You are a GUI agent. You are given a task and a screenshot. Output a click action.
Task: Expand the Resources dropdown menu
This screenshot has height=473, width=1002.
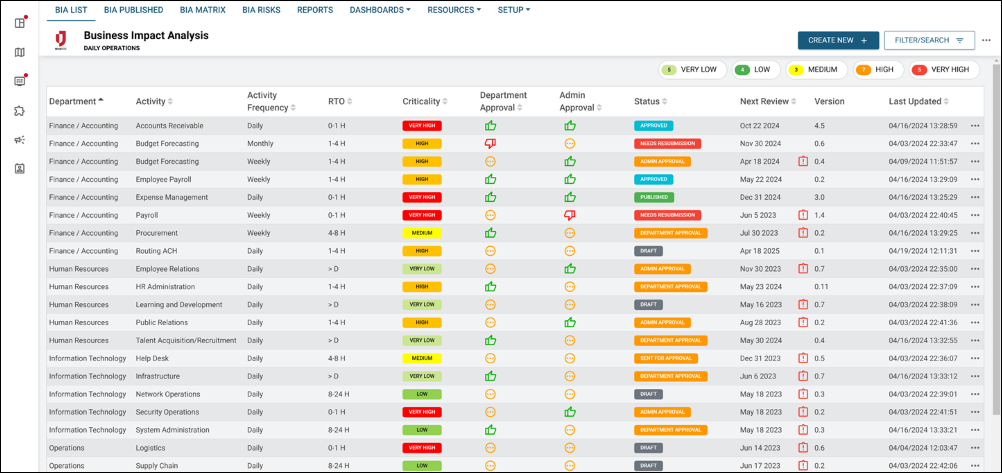[454, 10]
